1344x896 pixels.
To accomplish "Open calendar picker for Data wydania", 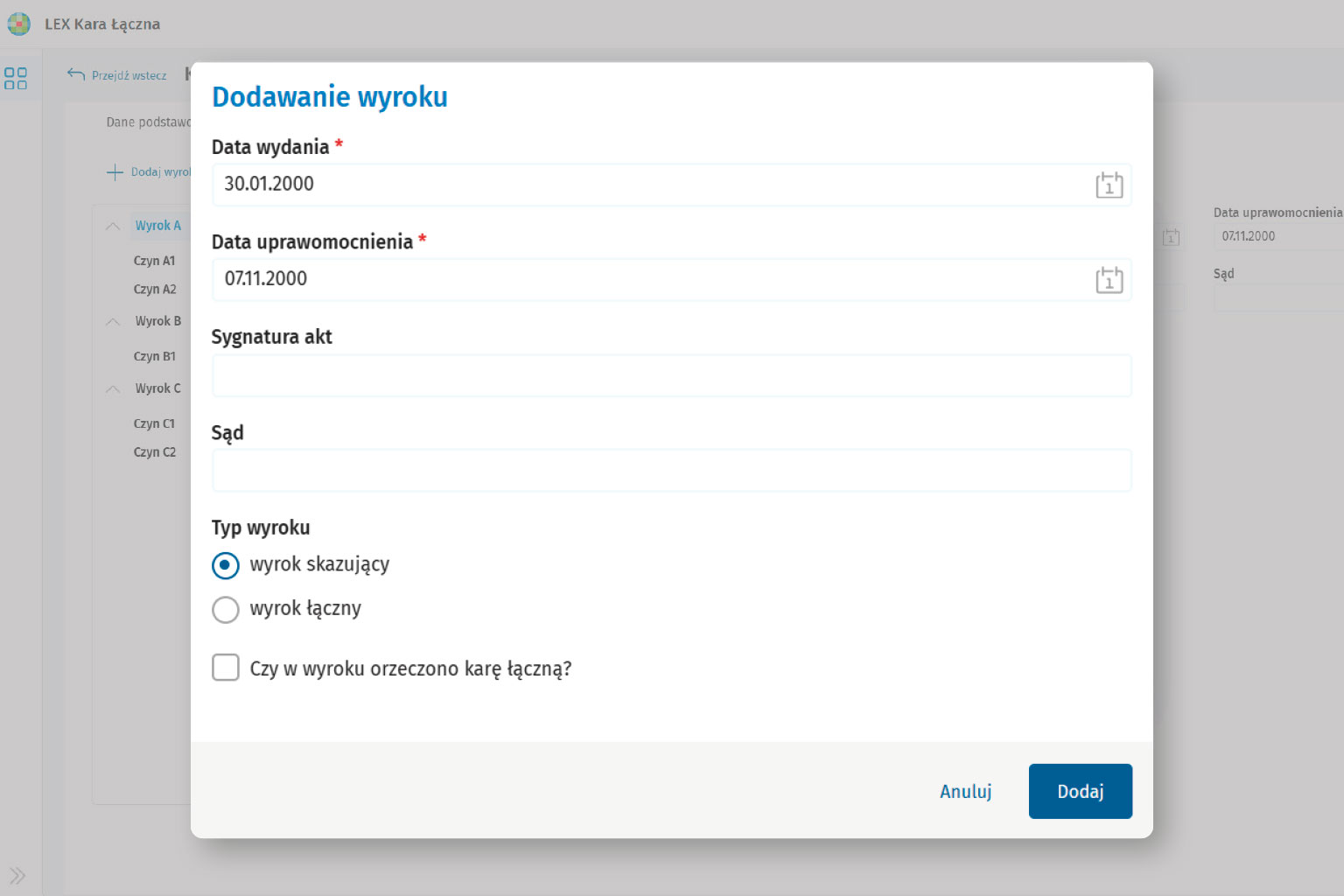I will click(1109, 185).
